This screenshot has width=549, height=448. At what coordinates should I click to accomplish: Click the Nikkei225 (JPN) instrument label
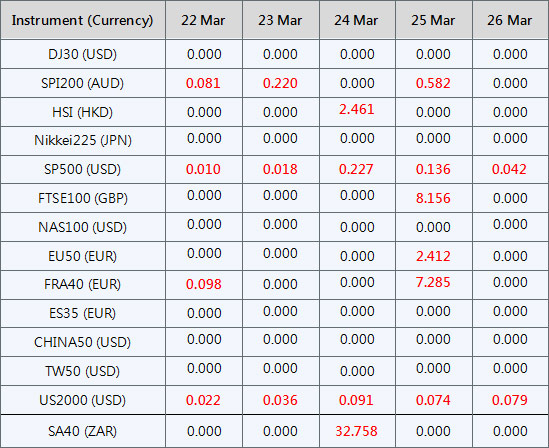[x=83, y=140]
